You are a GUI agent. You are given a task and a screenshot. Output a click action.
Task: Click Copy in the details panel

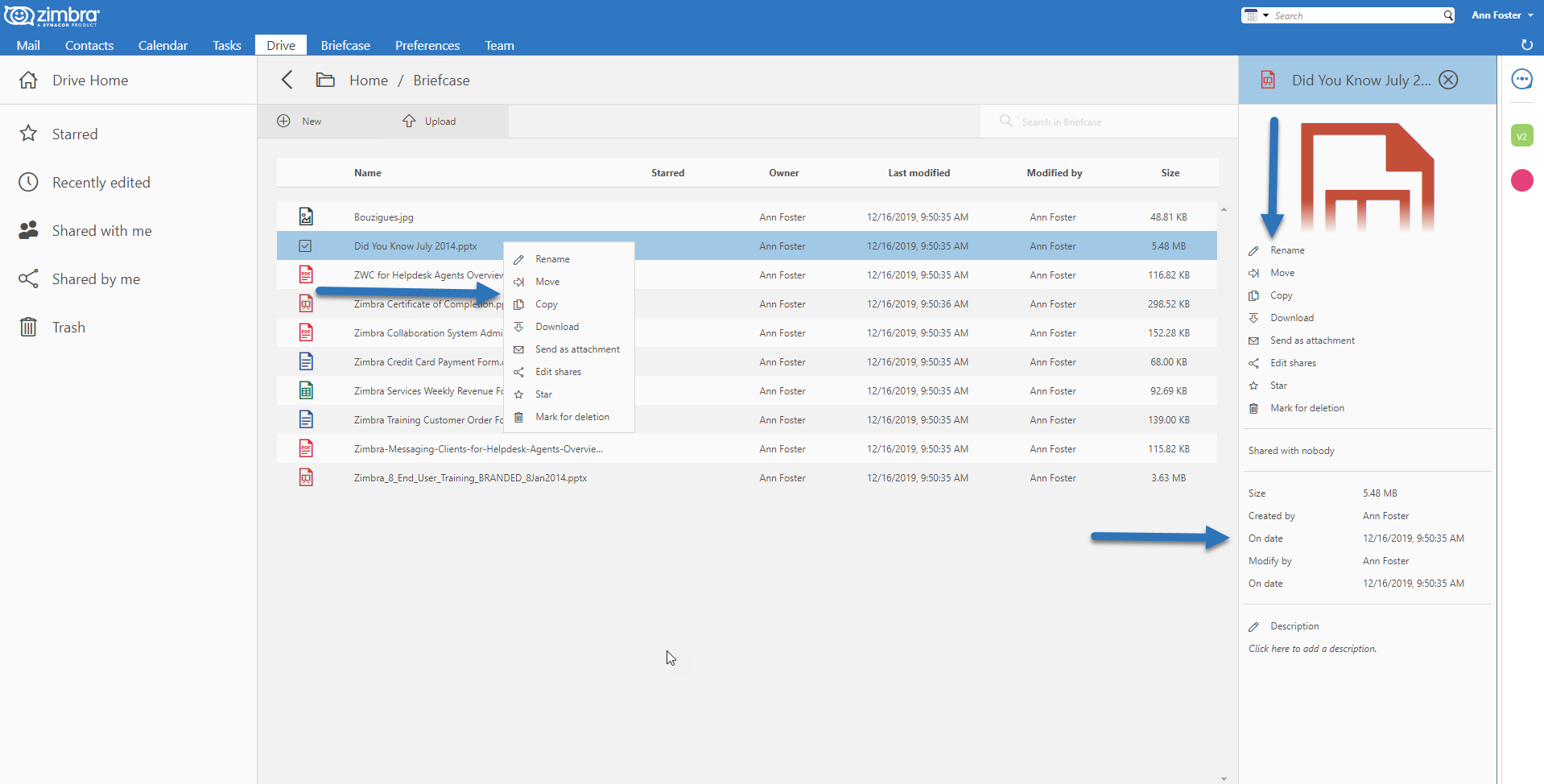point(1282,295)
